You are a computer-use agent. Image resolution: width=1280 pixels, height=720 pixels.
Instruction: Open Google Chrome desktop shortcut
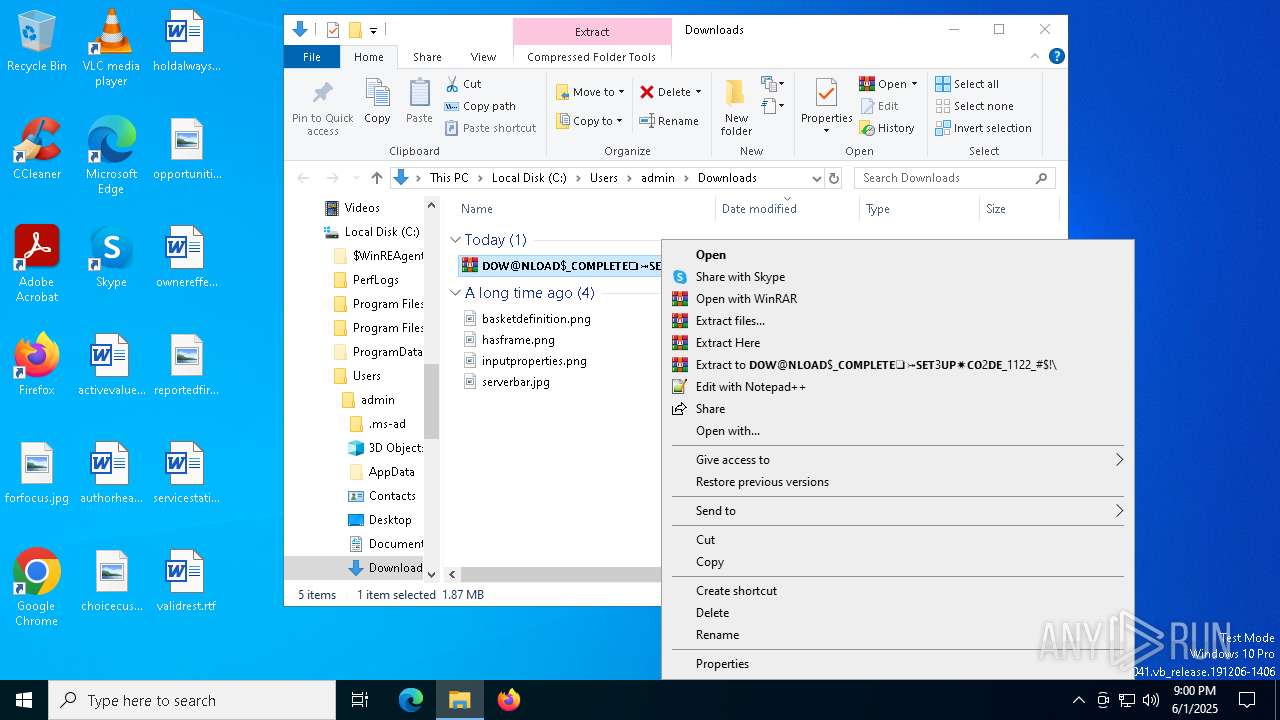click(x=37, y=587)
